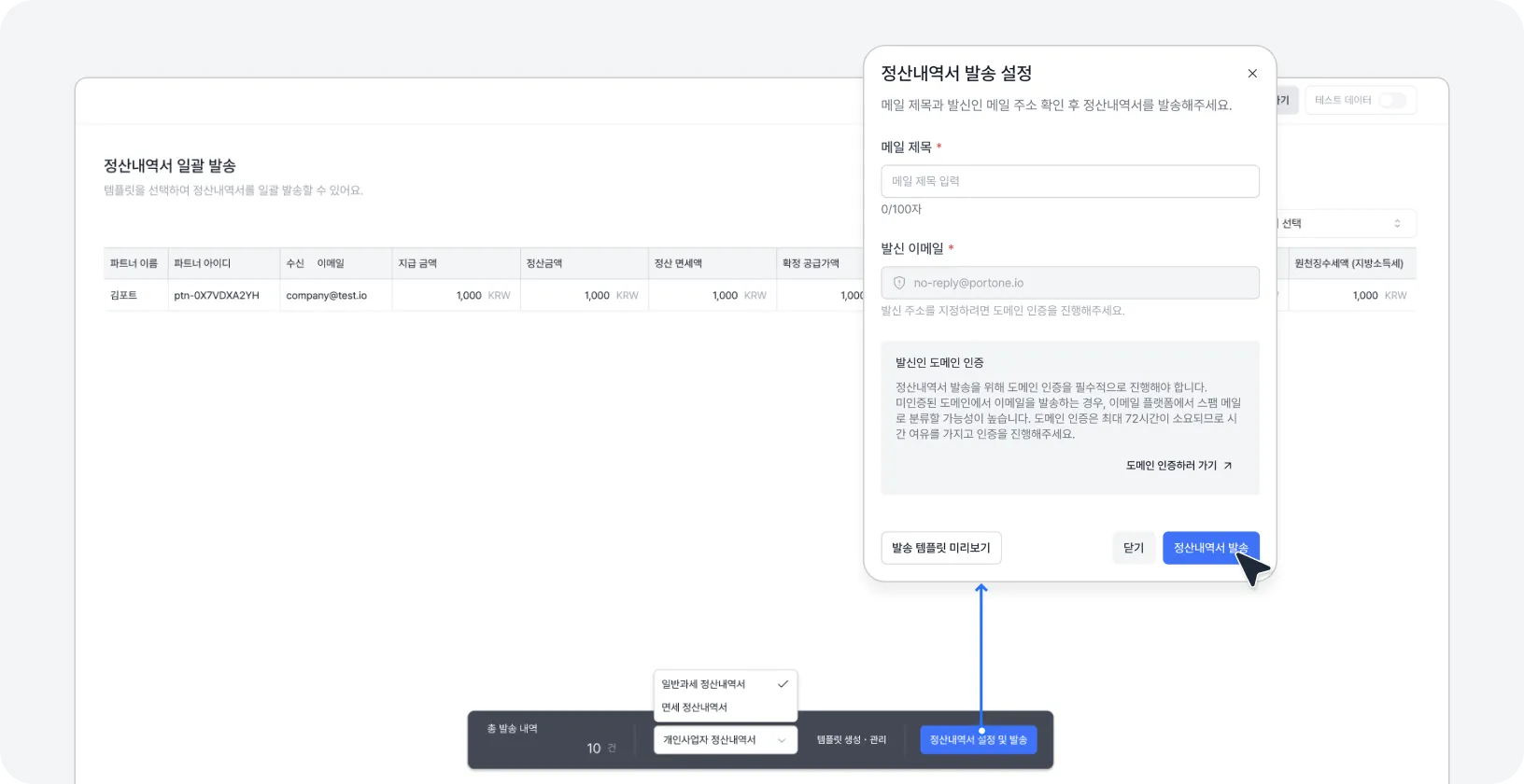Screen dimensions: 1524x784
Task: Click the shield icon in 발신 이메일 field
Action: pyautogui.click(x=899, y=283)
